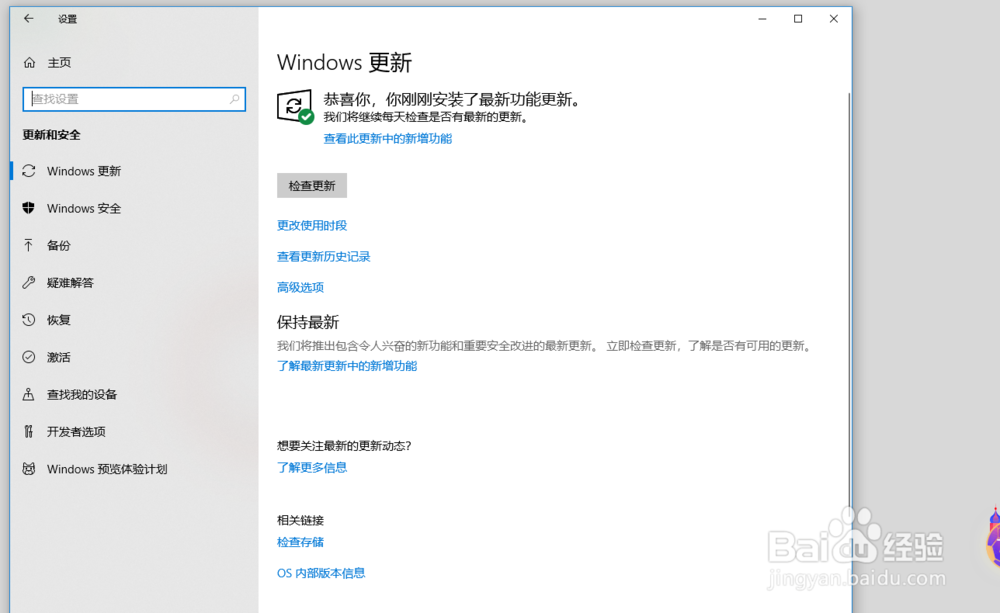Open 恢复 via the clock-reset icon
The image size is (1000, 613).
tap(28, 320)
